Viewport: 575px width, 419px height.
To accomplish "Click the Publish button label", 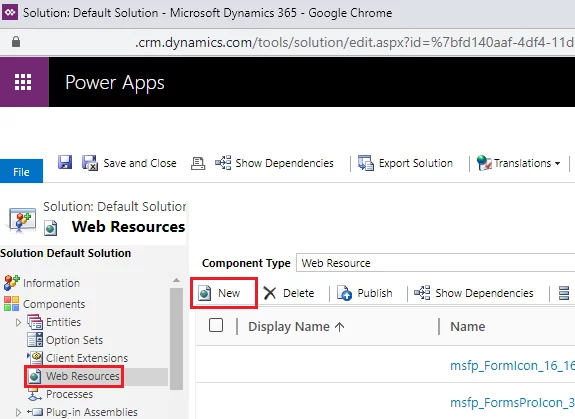I will pos(375,293).
